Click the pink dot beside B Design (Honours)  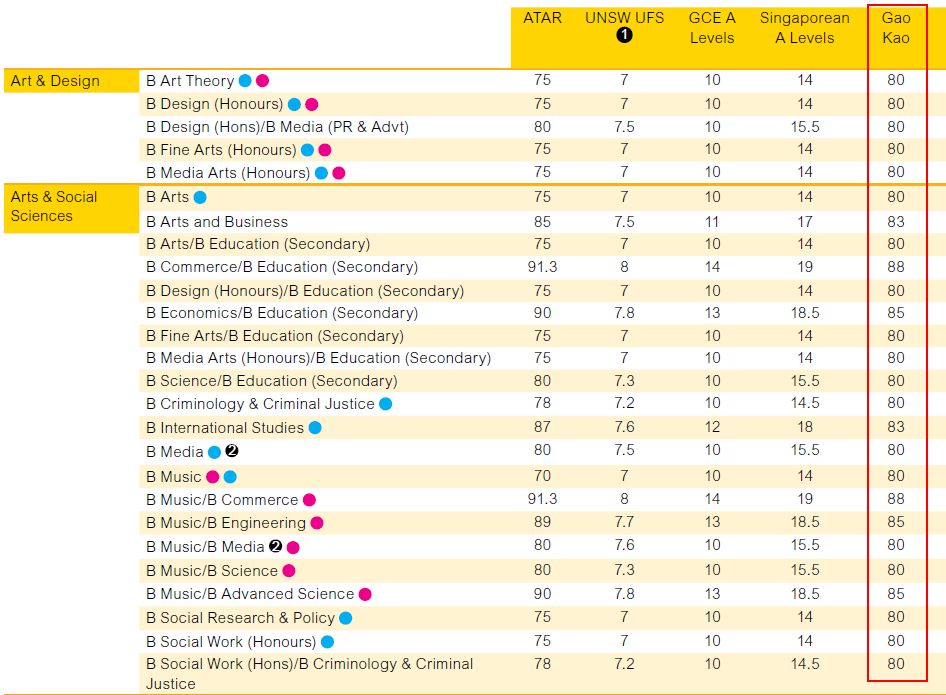click(311, 104)
